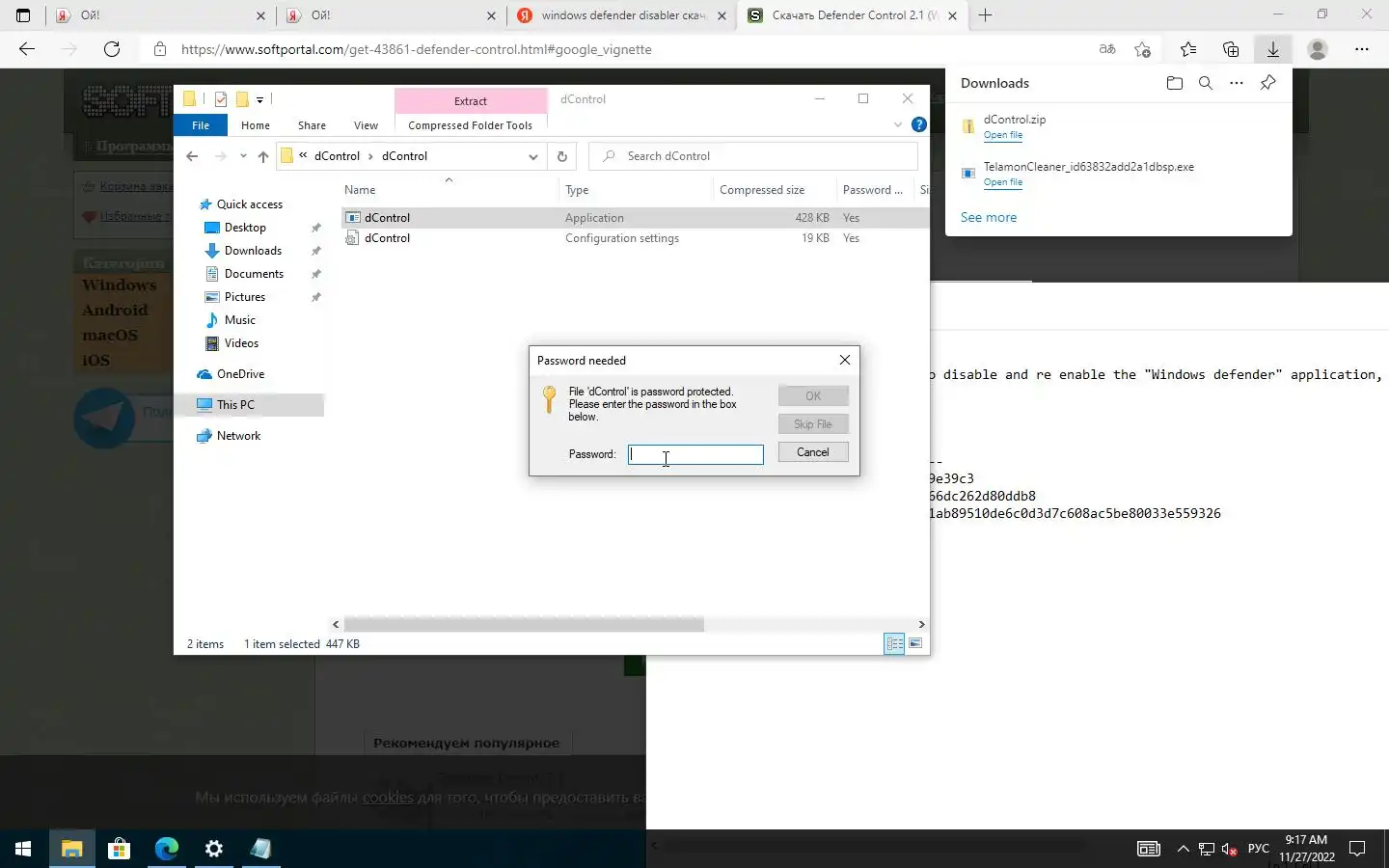Switch to Home ribbon tab

tap(256, 125)
